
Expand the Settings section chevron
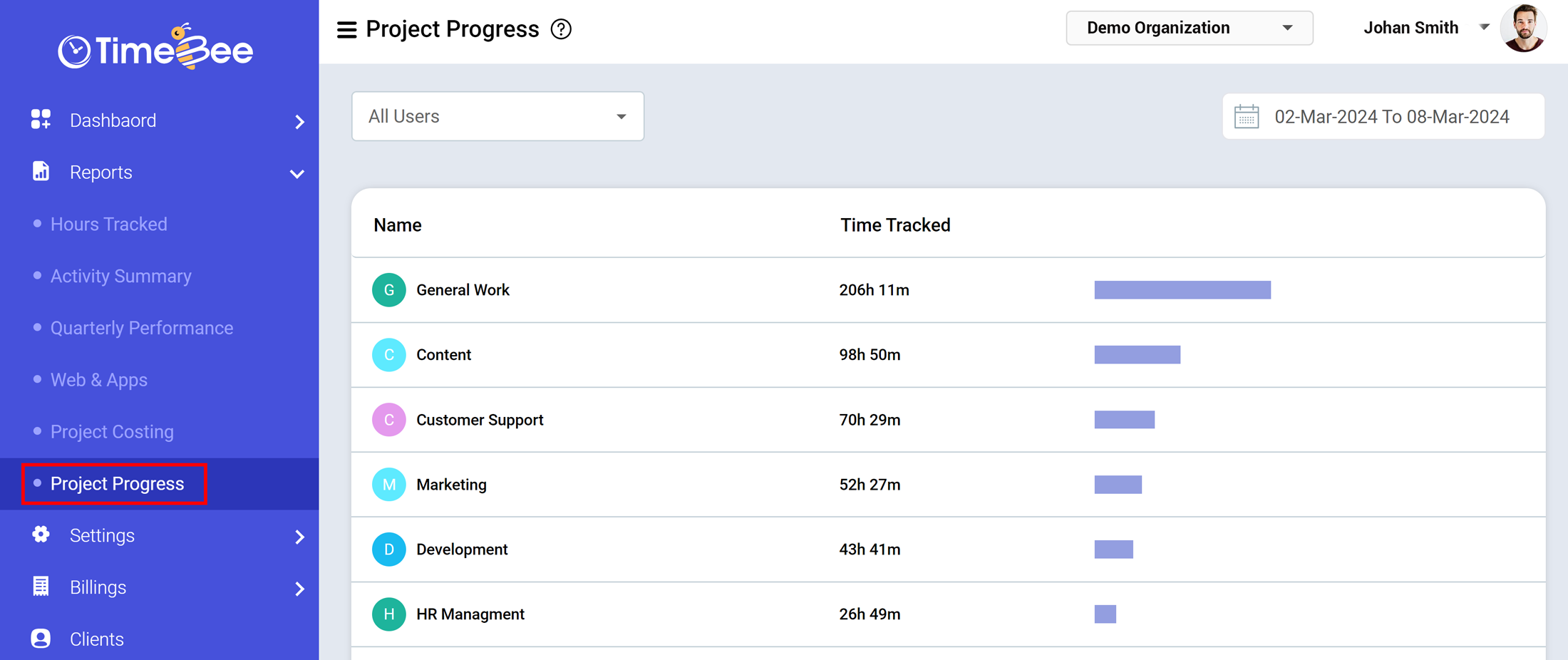coord(299,537)
